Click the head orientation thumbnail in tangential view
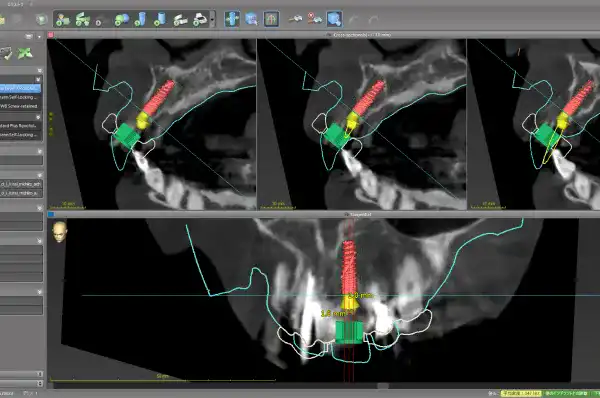 pos(60,232)
